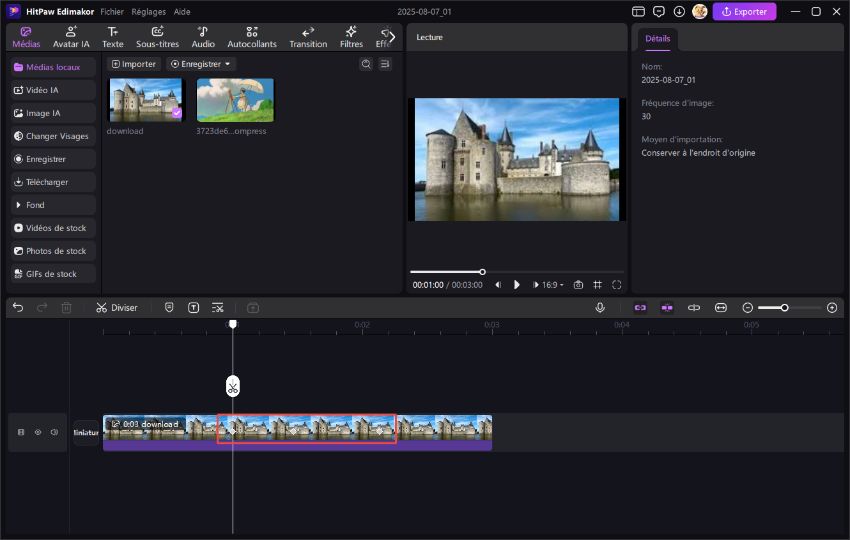The image size is (850, 540).
Task: Enter fullscreen preview
Action: pos(616,285)
